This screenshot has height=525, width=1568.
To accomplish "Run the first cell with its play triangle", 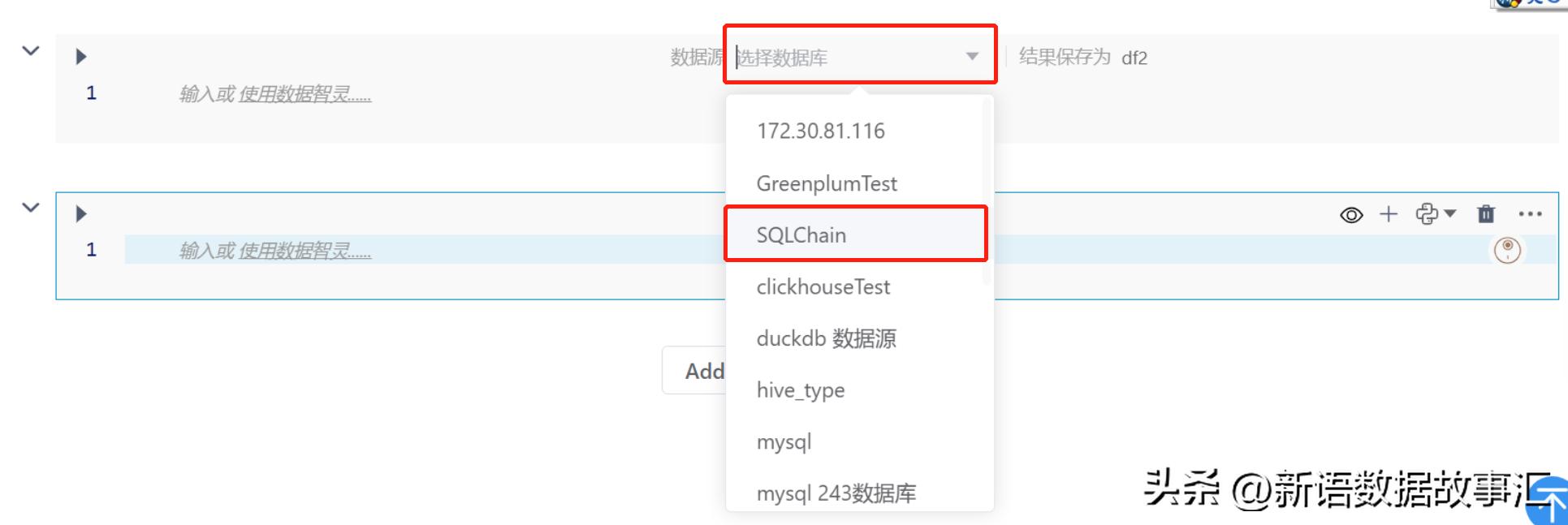I will click(81, 57).
